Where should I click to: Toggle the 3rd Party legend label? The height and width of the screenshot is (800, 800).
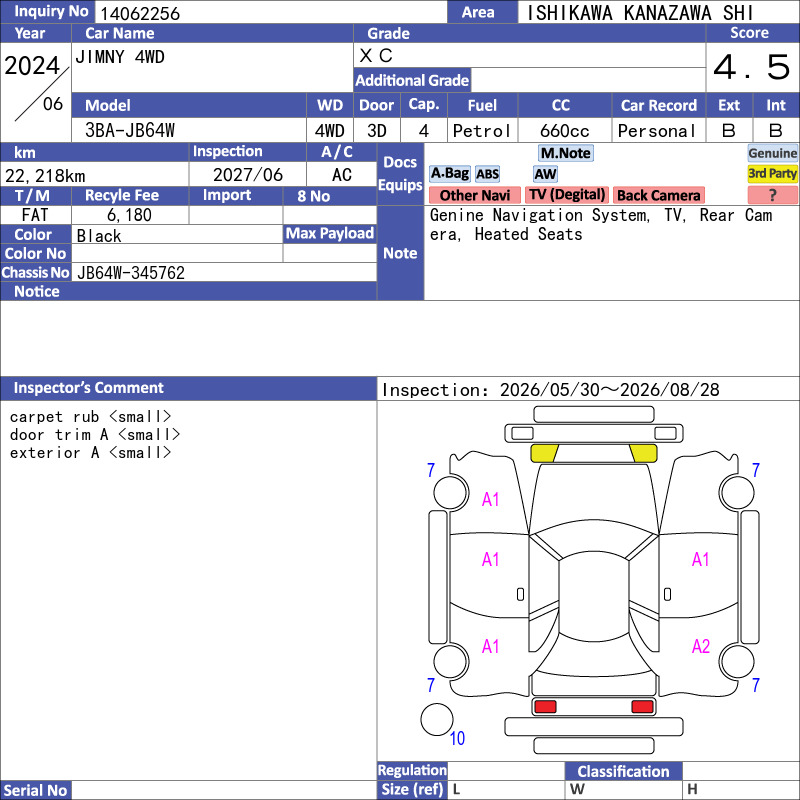pos(772,174)
